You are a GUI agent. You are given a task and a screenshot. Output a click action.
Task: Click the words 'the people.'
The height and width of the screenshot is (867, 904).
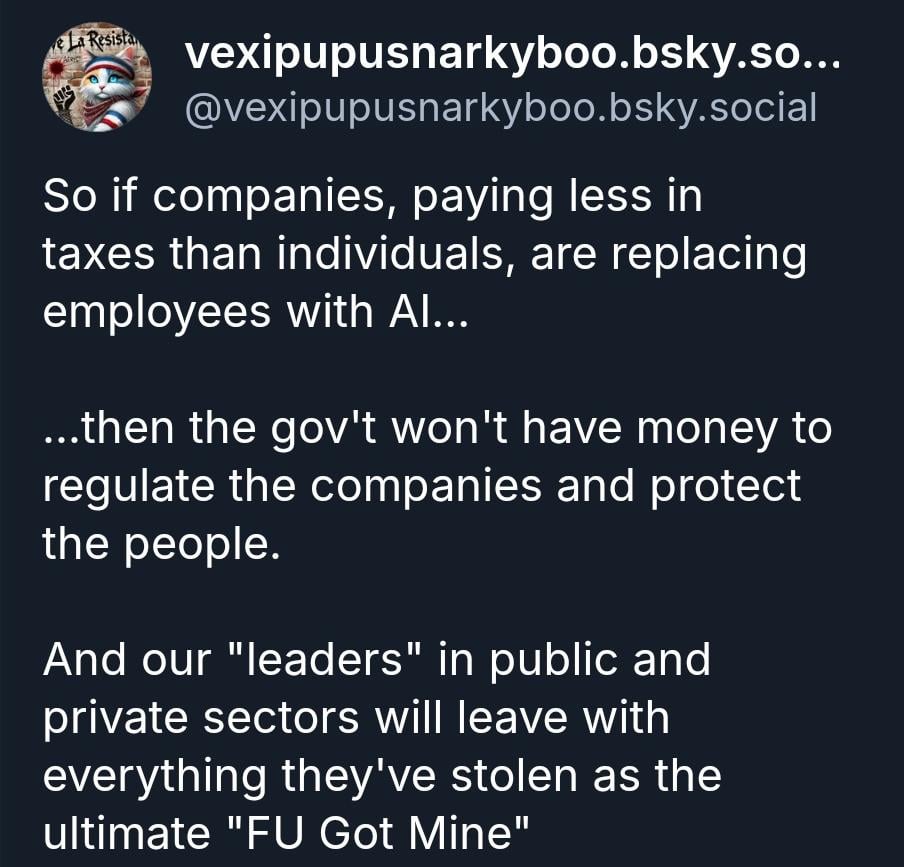click(x=161, y=544)
